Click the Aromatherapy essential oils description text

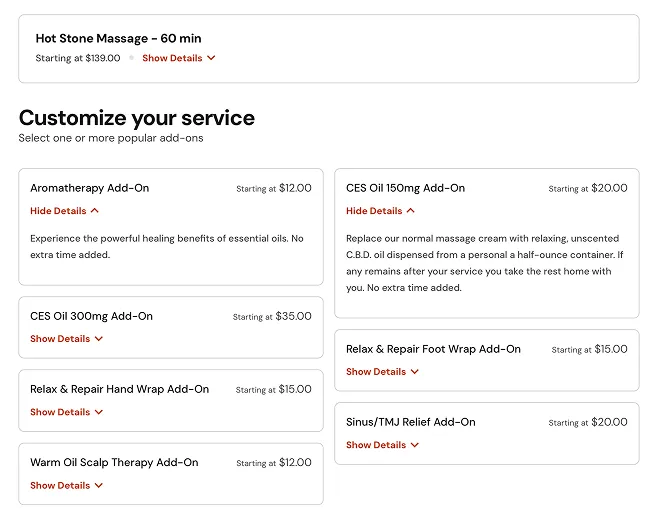pos(167,246)
